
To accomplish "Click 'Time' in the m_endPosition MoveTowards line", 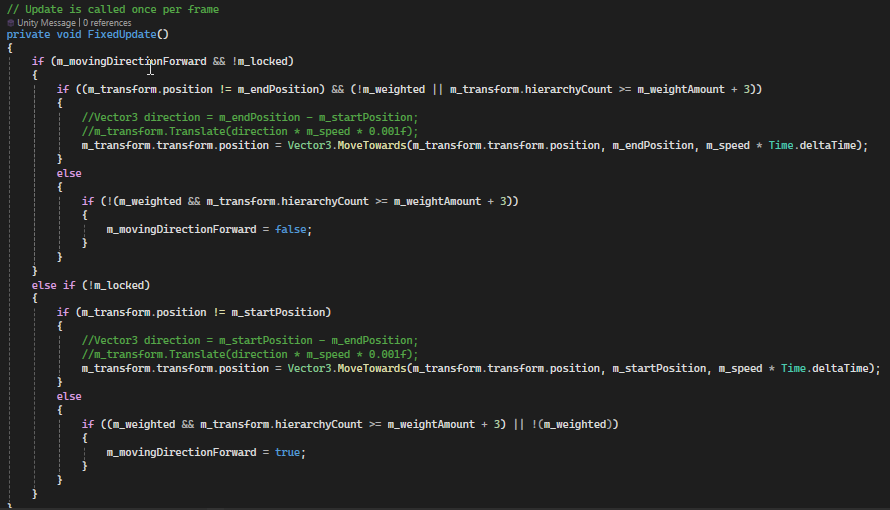I will [x=781, y=145].
